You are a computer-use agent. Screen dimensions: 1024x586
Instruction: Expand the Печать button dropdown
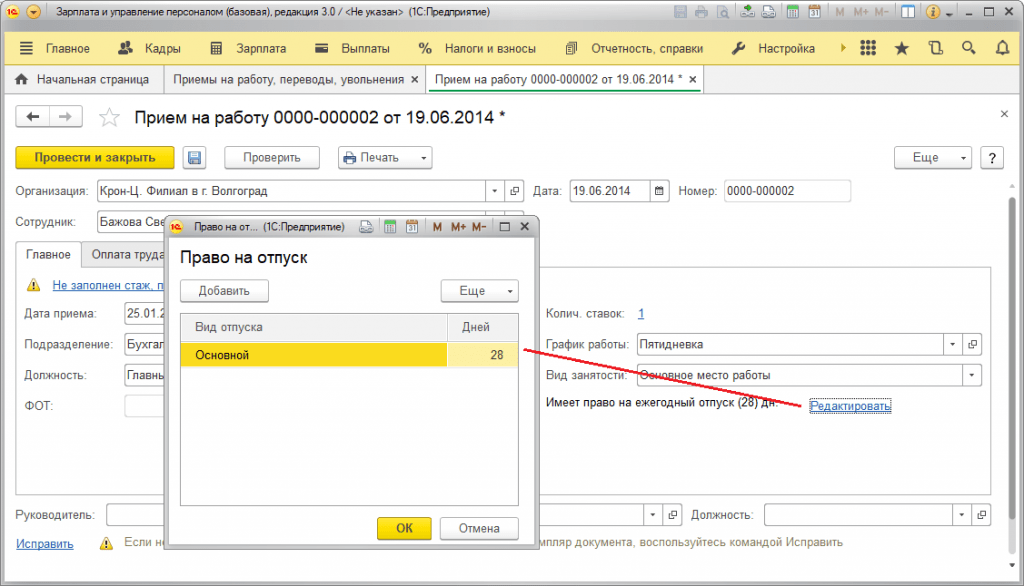coord(423,157)
